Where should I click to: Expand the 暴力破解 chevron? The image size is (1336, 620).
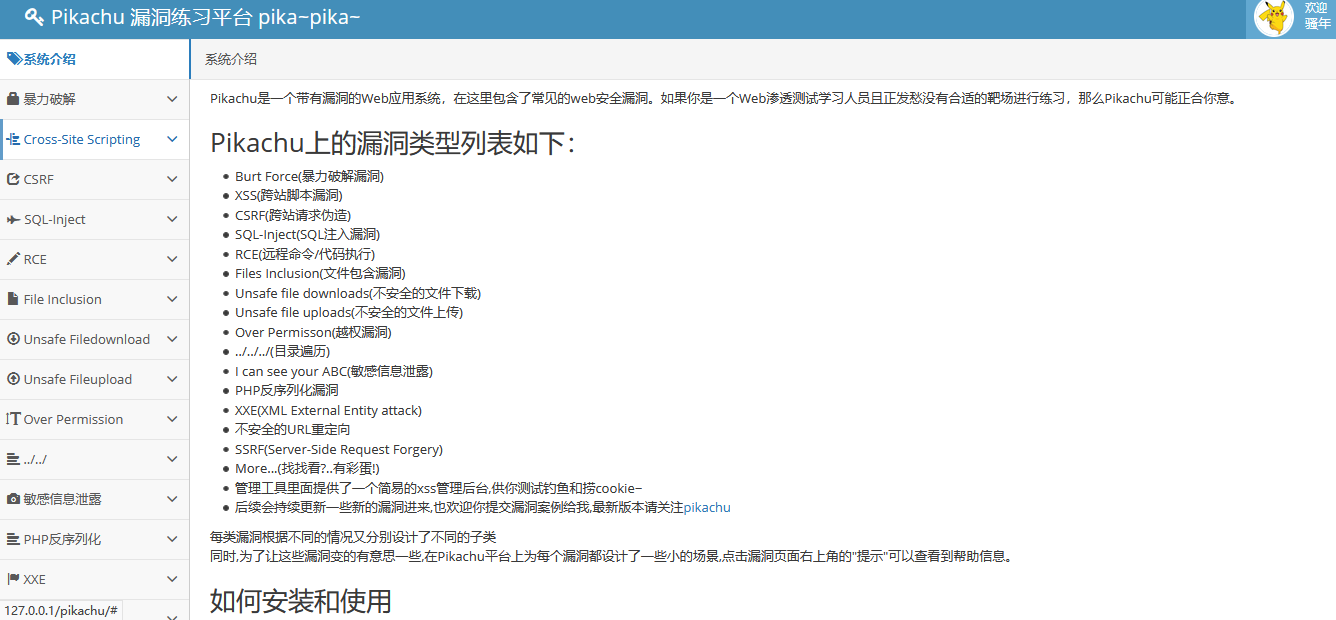pos(172,99)
